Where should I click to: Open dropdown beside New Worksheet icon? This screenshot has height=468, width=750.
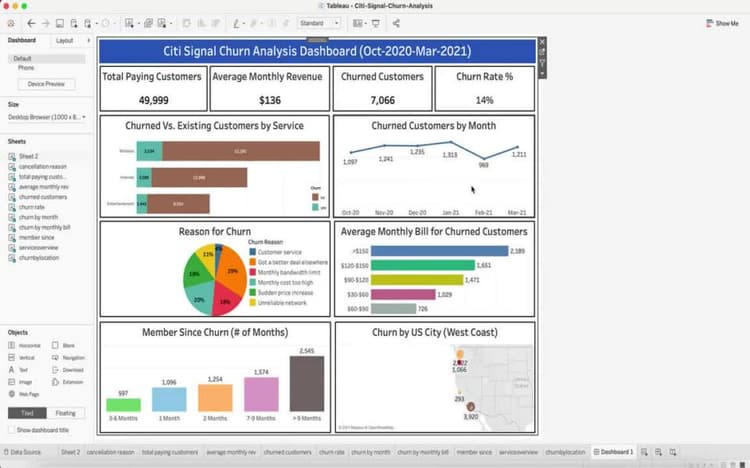click(x=138, y=23)
